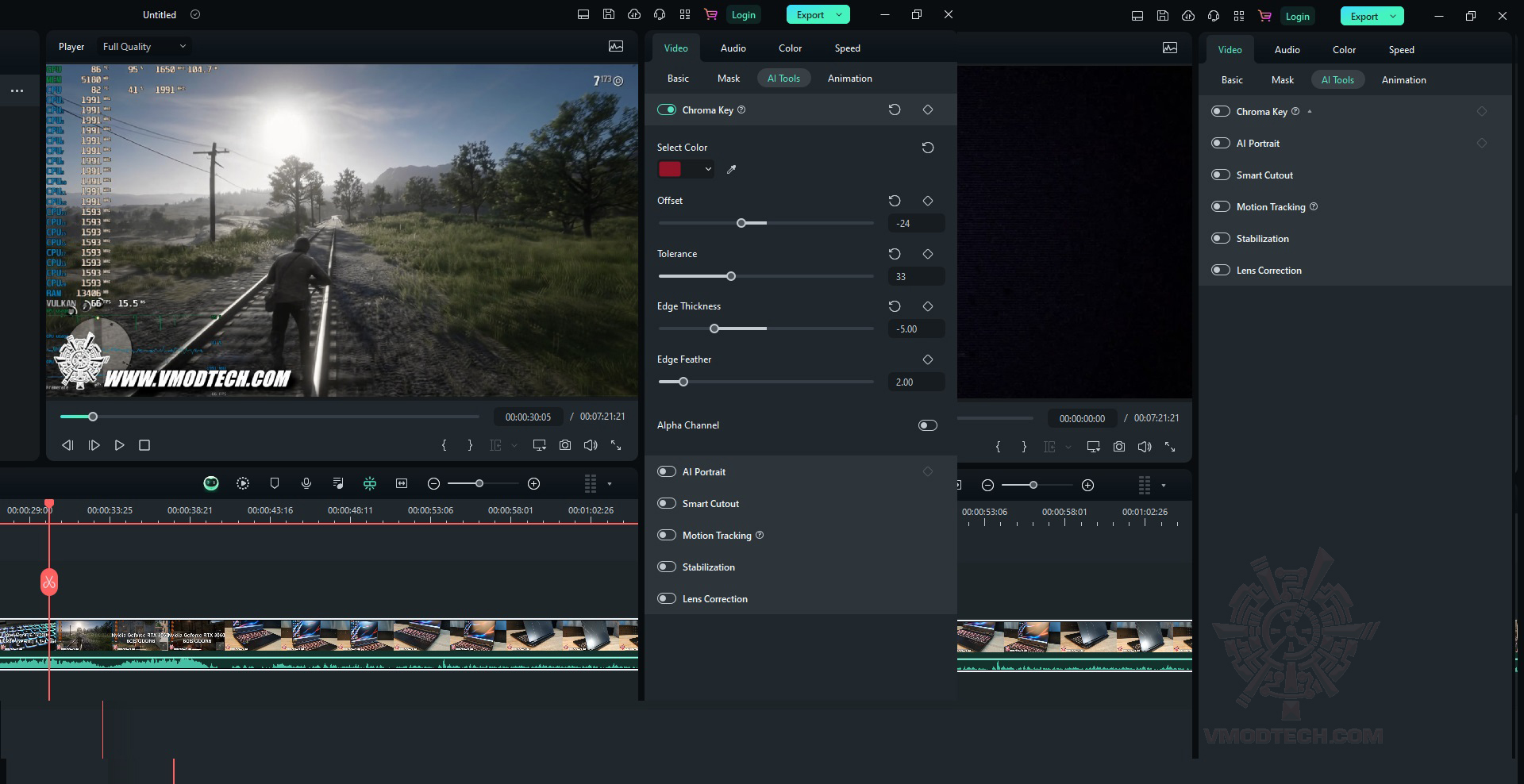Open the Basic sub-tab in the background window

pos(1232,79)
